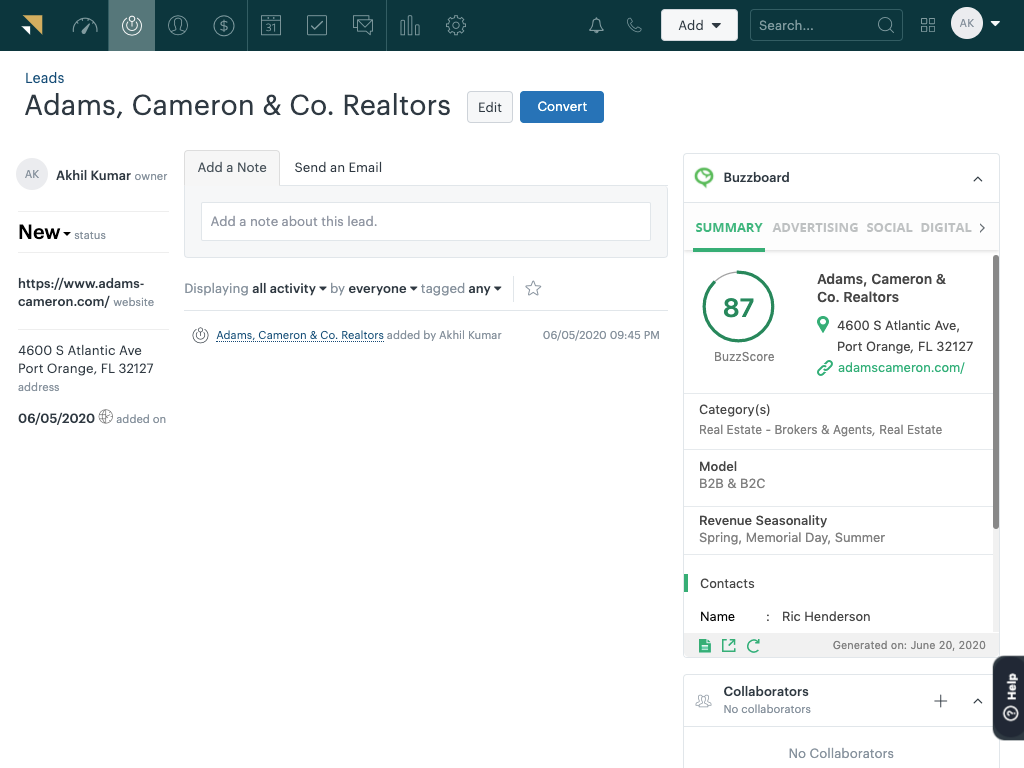Click the notifications bell icon
This screenshot has height=768, width=1024.
(x=596, y=26)
